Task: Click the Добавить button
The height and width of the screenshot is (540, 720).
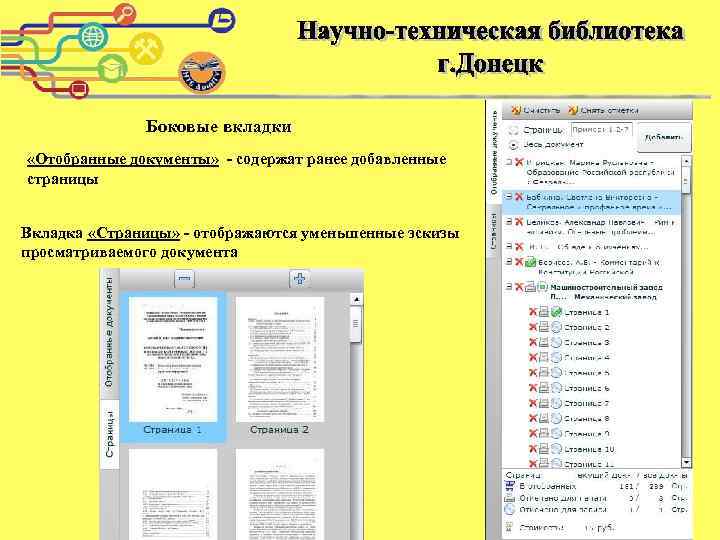Action: (664, 137)
